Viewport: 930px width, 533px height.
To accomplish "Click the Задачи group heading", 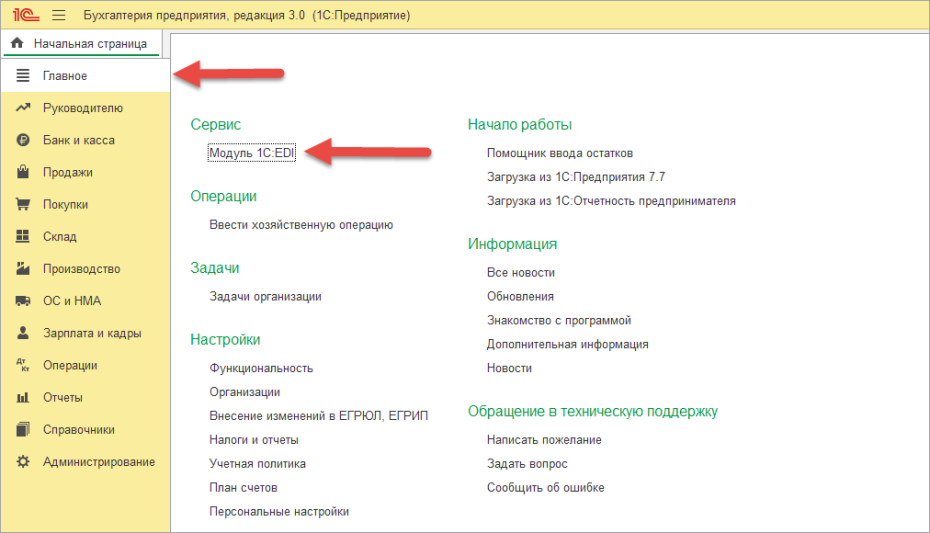I will [x=215, y=268].
